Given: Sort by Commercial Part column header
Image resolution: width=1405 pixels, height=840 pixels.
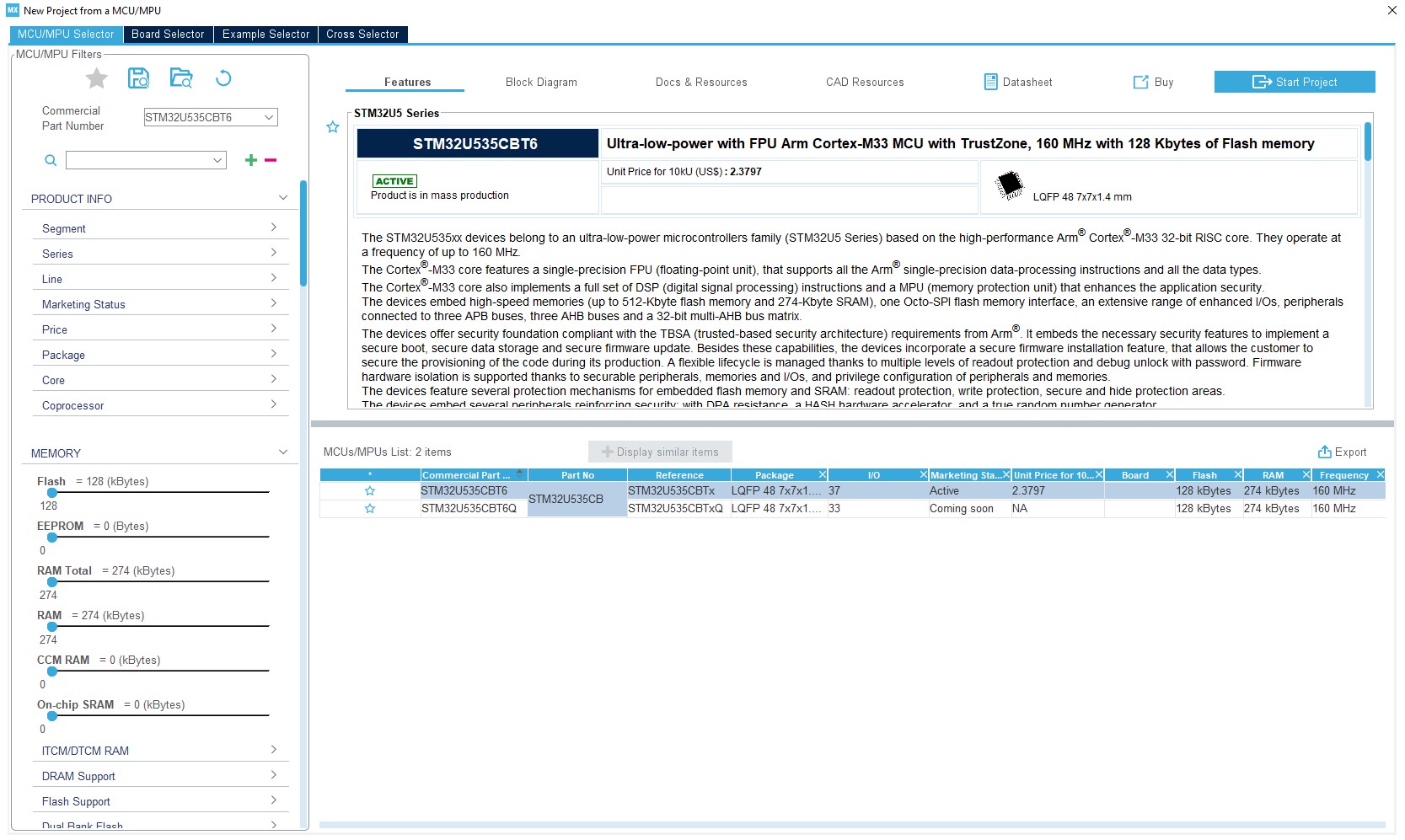Looking at the screenshot, I should click(474, 475).
